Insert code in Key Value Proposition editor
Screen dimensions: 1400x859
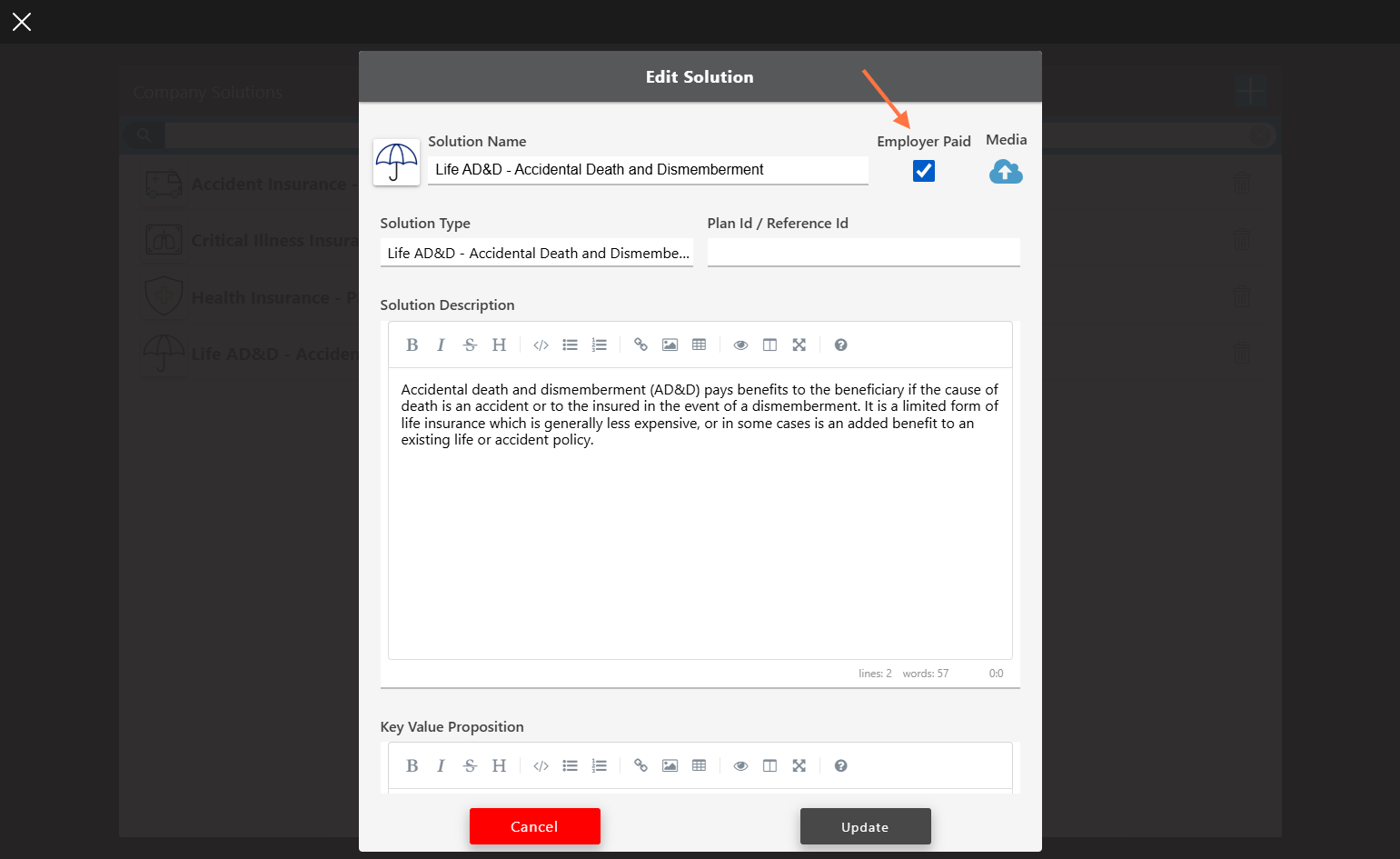541,765
